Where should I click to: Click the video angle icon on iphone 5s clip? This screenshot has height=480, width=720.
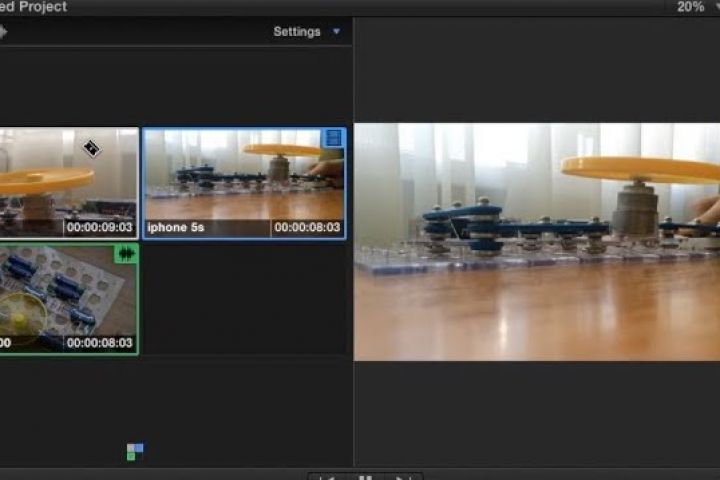tap(333, 138)
